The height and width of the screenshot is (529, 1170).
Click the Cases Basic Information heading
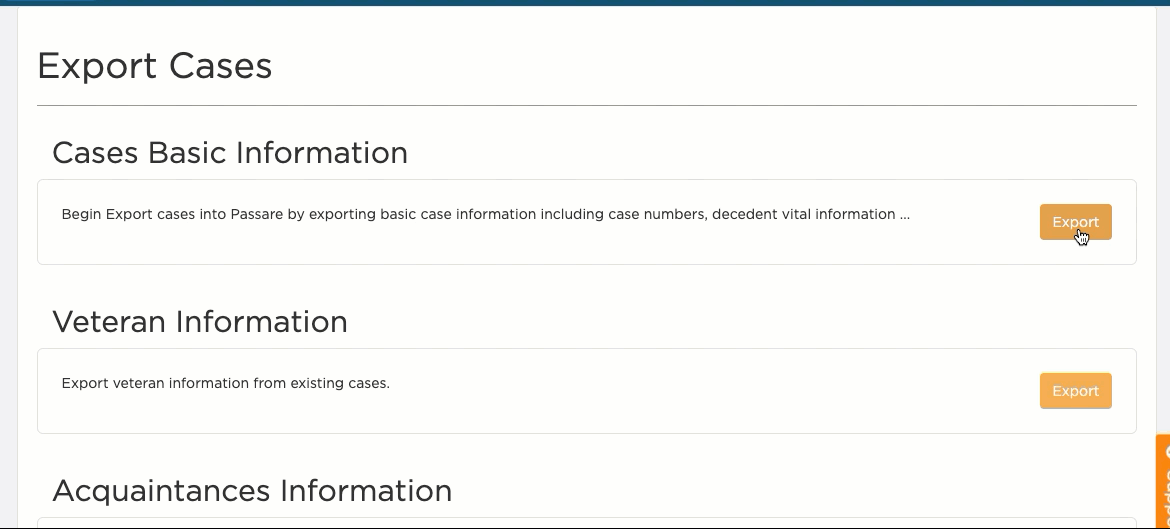(230, 153)
